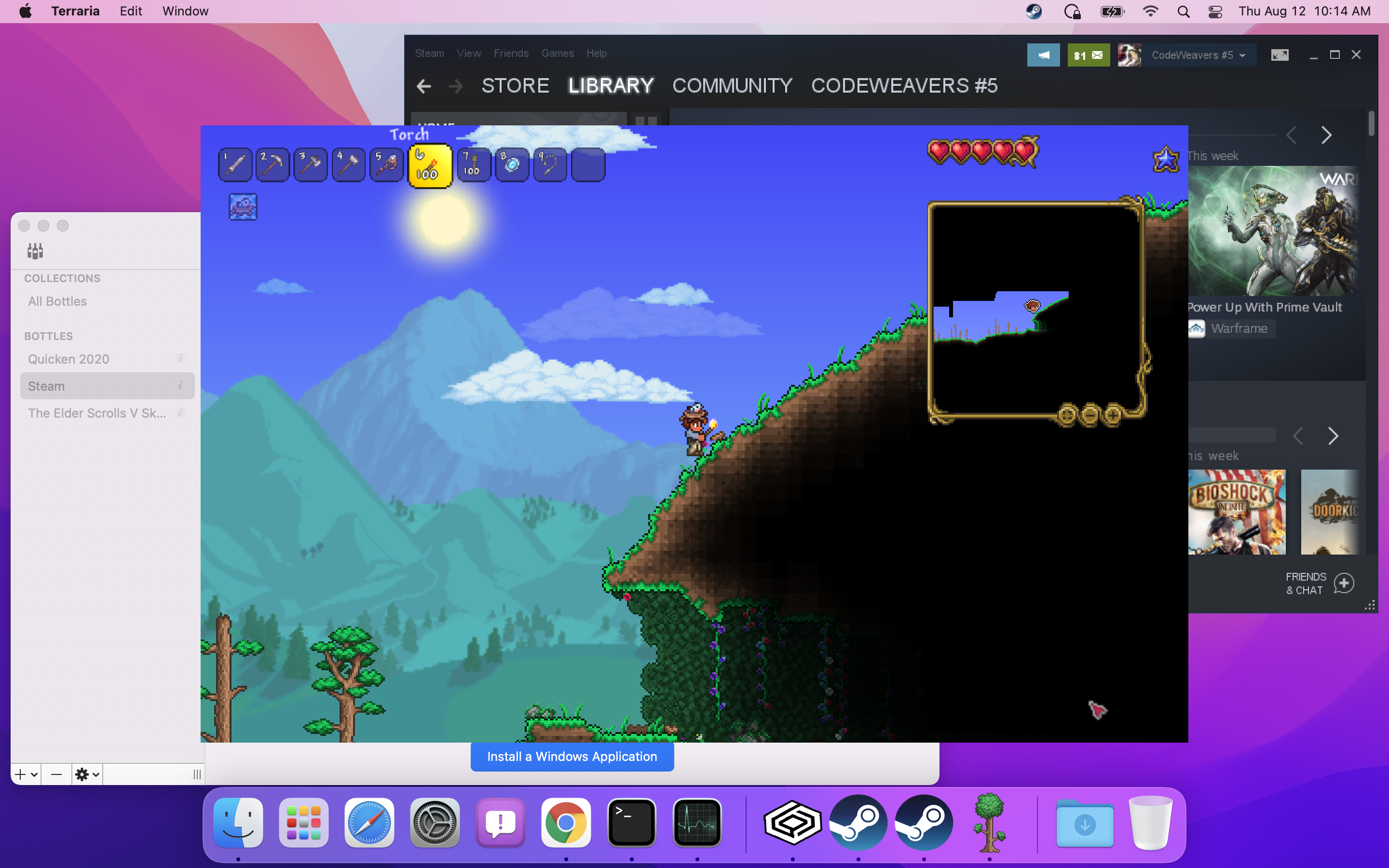This screenshot has height=868, width=1389.
Task: Open the COMMUNITY tab in Steam
Action: tap(731, 85)
